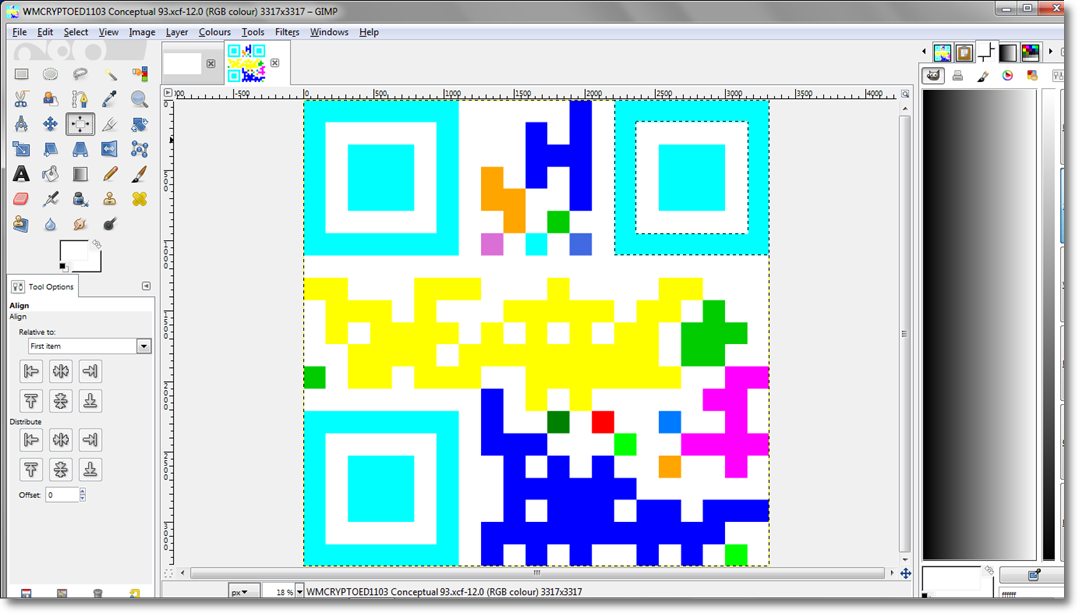Choose the Select by Colour tool
This screenshot has width=1080, height=615.
pyautogui.click(x=139, y=74)
